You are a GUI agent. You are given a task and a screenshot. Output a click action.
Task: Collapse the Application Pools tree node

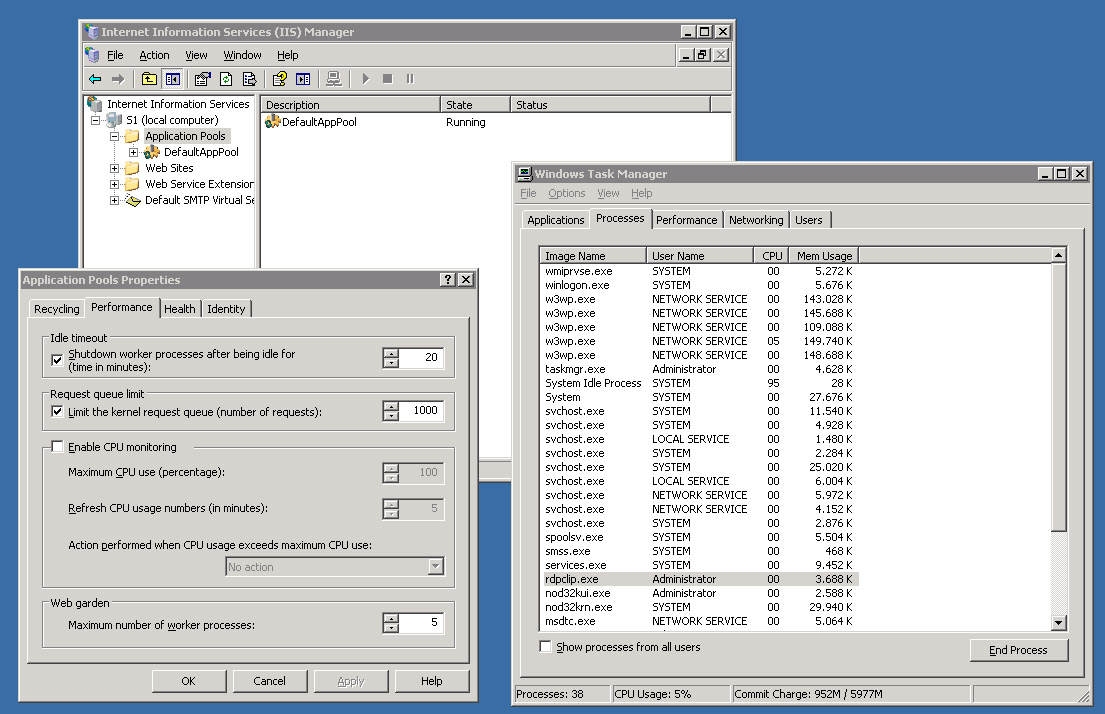[114, 137]
